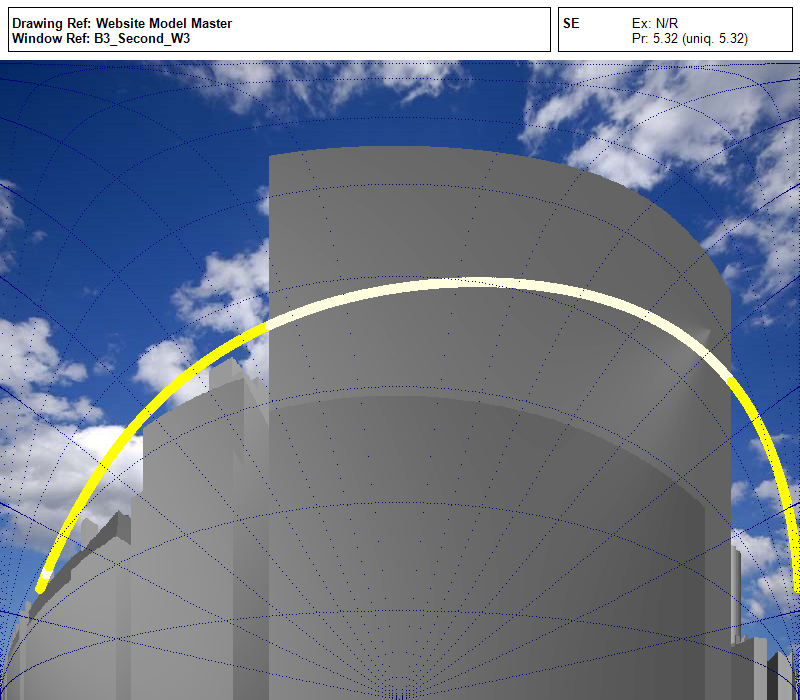
Task: Click the grid convergence point at bottom center
Action: pyautogui.click(x=400, y=692)
